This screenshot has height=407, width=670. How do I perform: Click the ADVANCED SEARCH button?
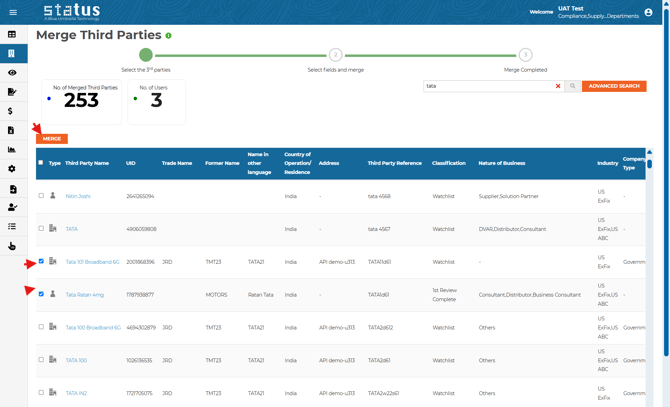click(614, 86)
